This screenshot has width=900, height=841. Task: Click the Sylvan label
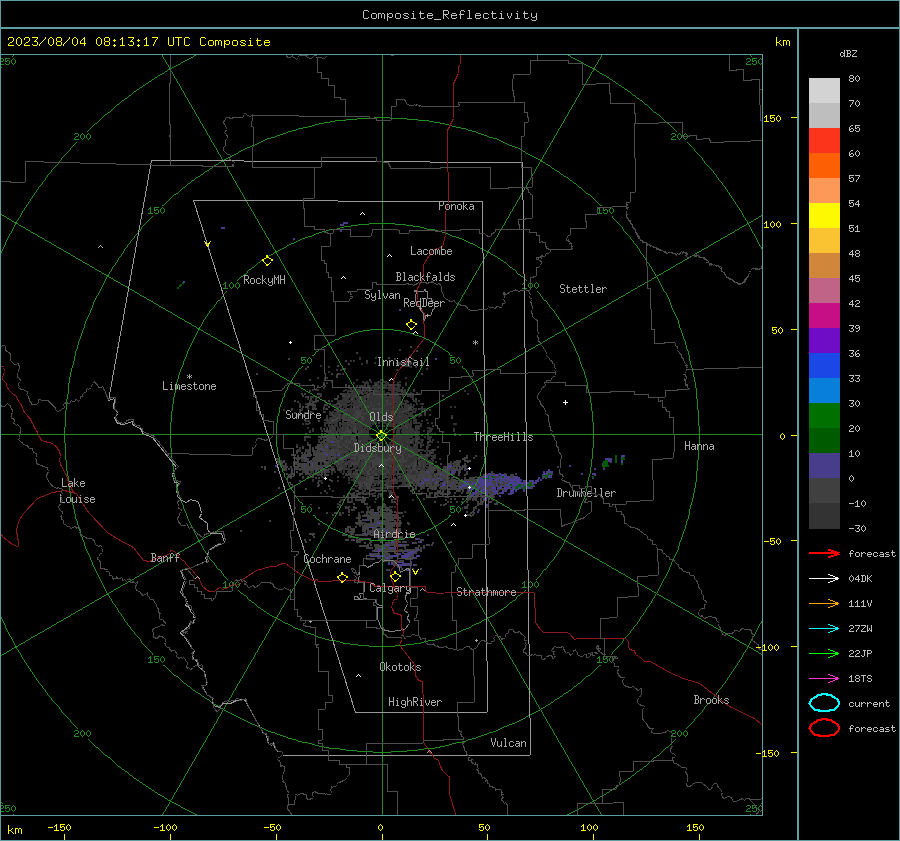point(382,295)
